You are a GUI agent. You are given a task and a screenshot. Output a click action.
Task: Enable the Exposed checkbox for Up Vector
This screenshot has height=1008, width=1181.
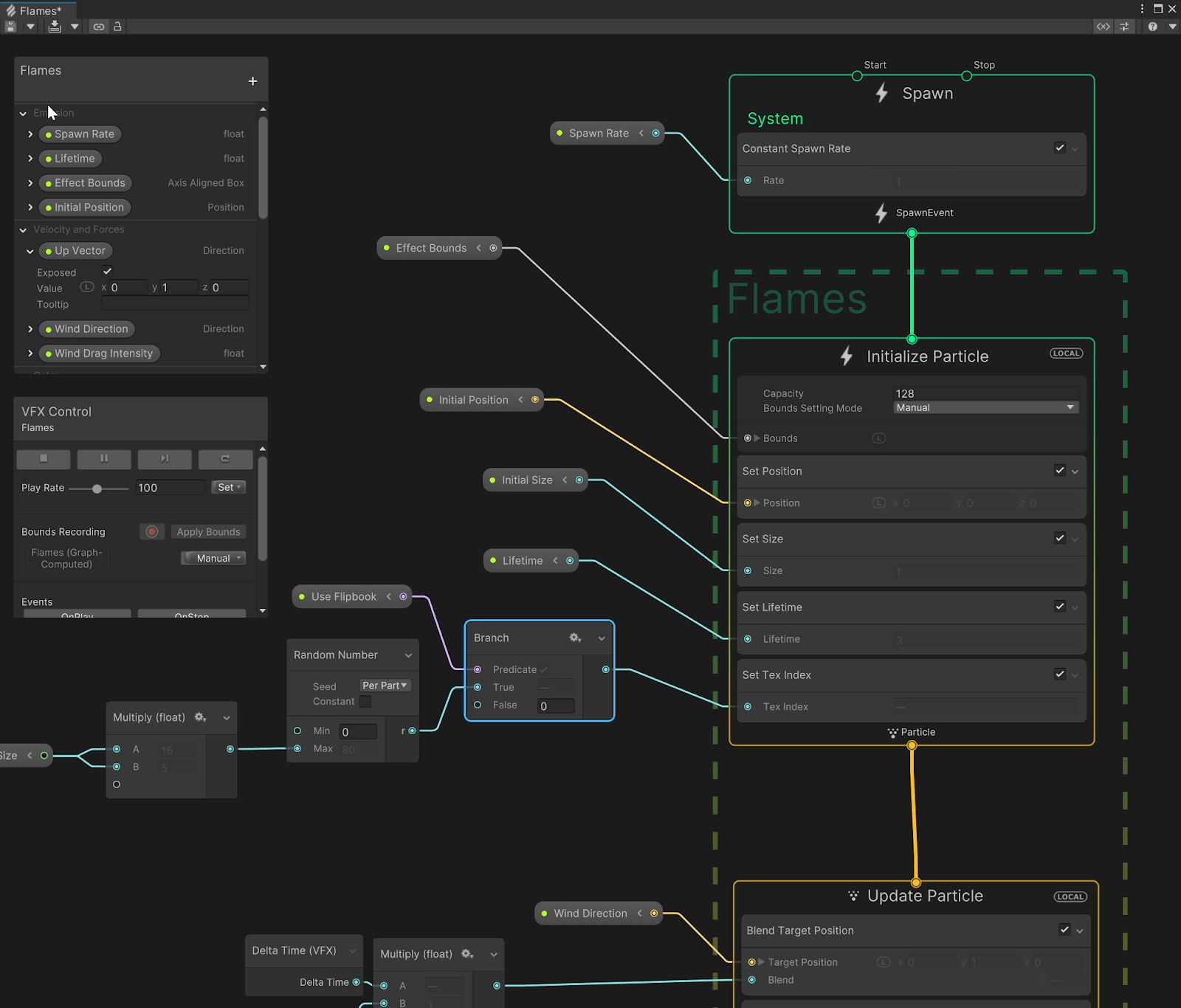[107, 271]
